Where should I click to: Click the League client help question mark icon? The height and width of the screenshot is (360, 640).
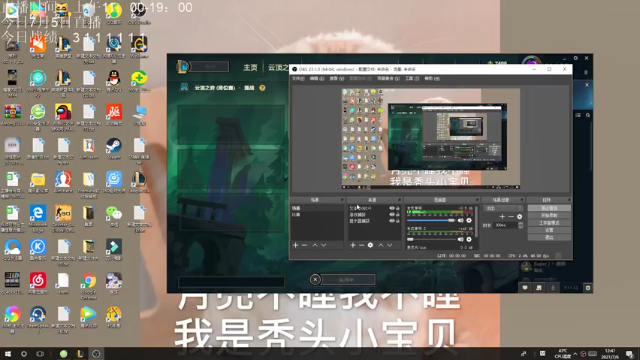click(262, 88)
